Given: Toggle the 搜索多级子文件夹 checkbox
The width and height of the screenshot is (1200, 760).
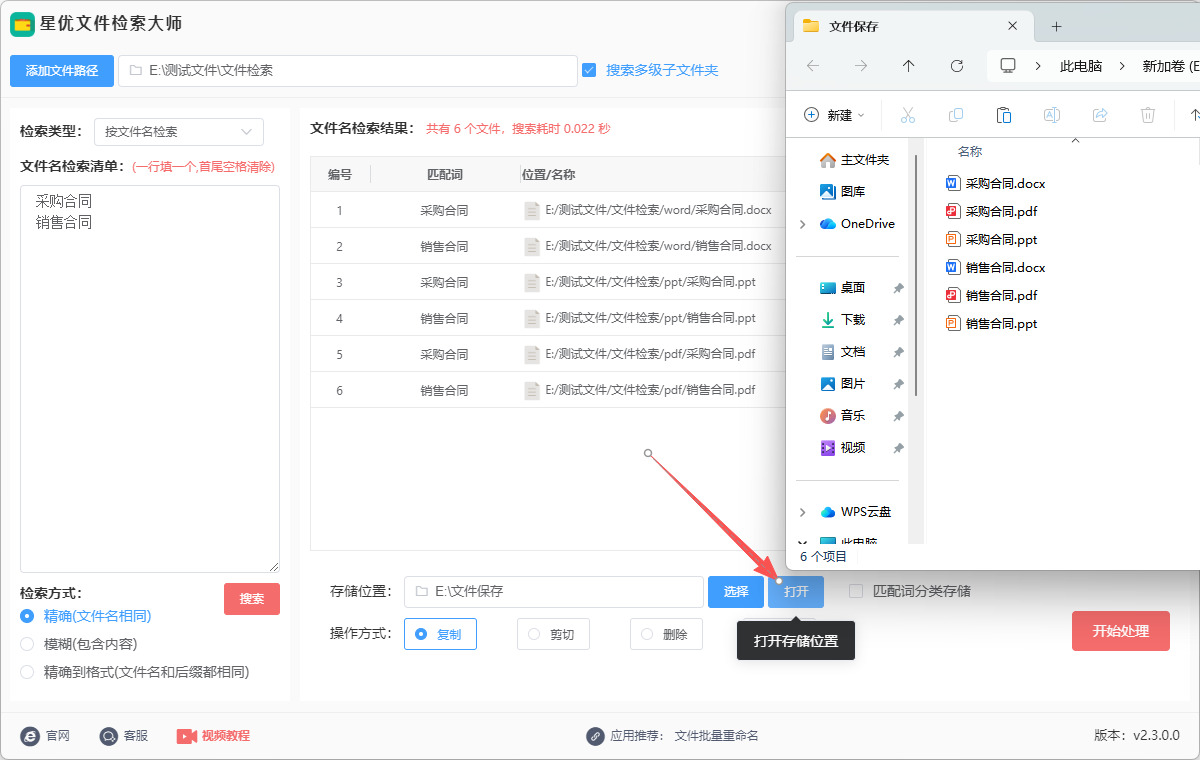Looking at the screenshot, I should click(589, 70).
